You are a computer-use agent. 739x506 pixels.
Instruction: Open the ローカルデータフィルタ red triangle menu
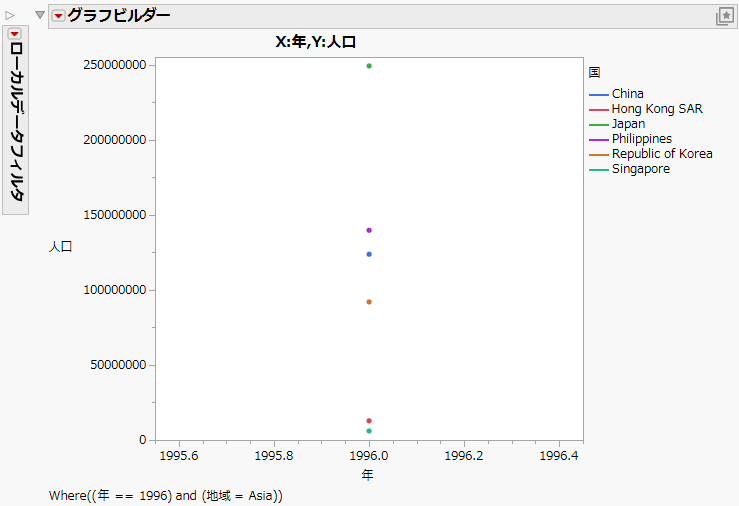[x=15, y=34]
